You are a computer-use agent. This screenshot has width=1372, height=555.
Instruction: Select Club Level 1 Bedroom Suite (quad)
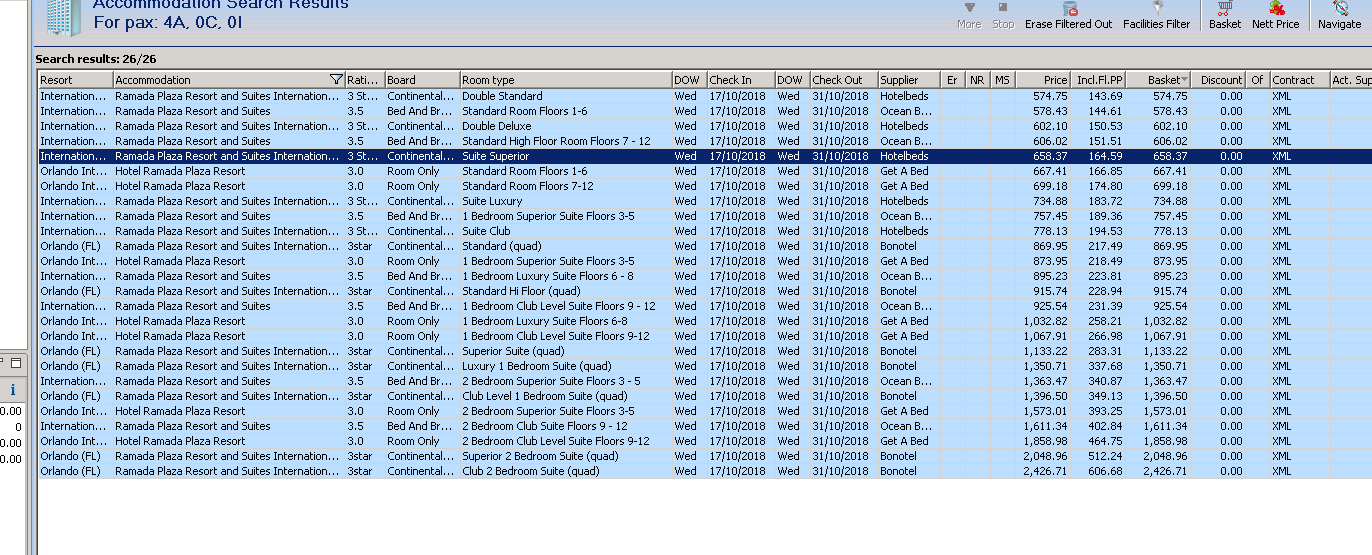pyautogui.click(x=705, y=396)
